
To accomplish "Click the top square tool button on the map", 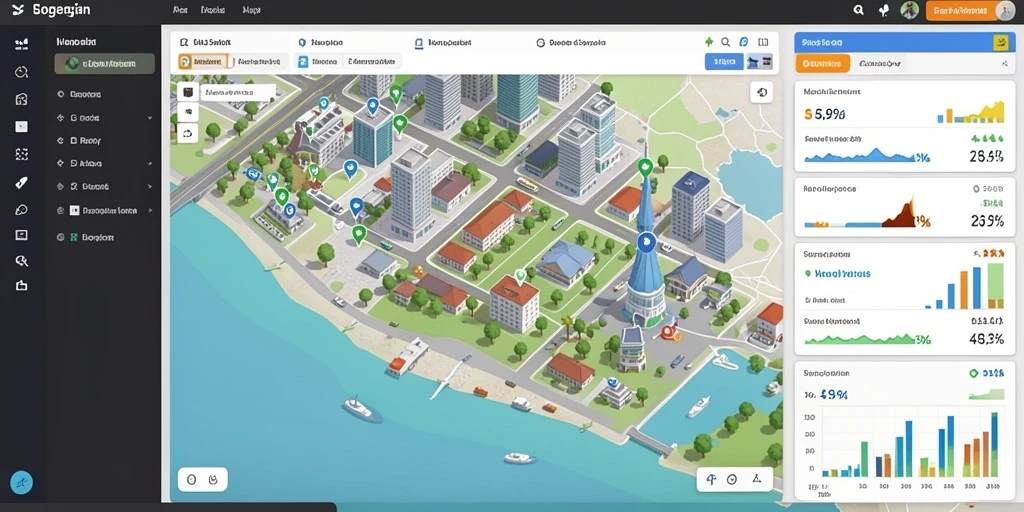I will 188,91.
